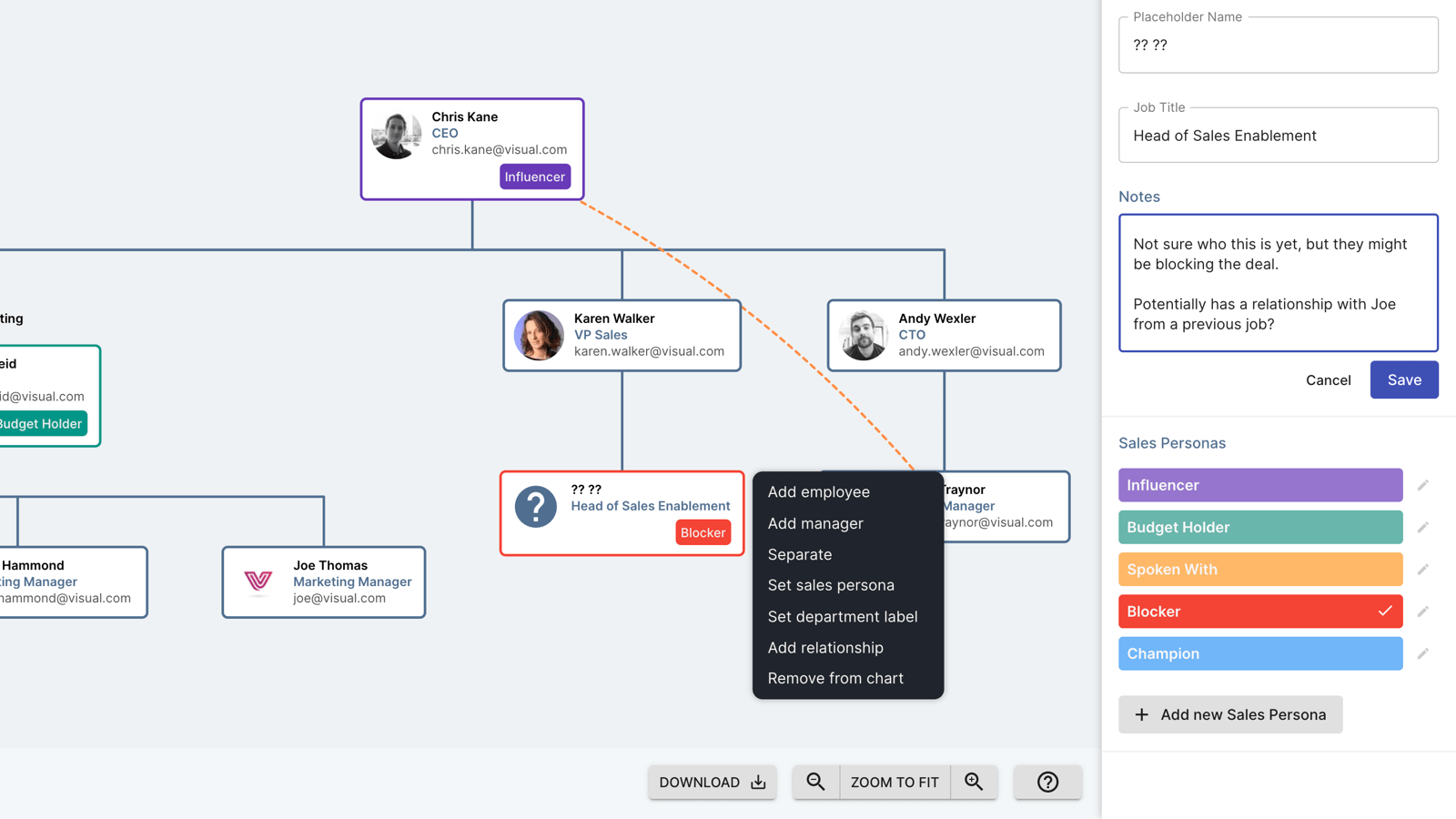Click the purple Influencer color swatch

[1259, 485]
